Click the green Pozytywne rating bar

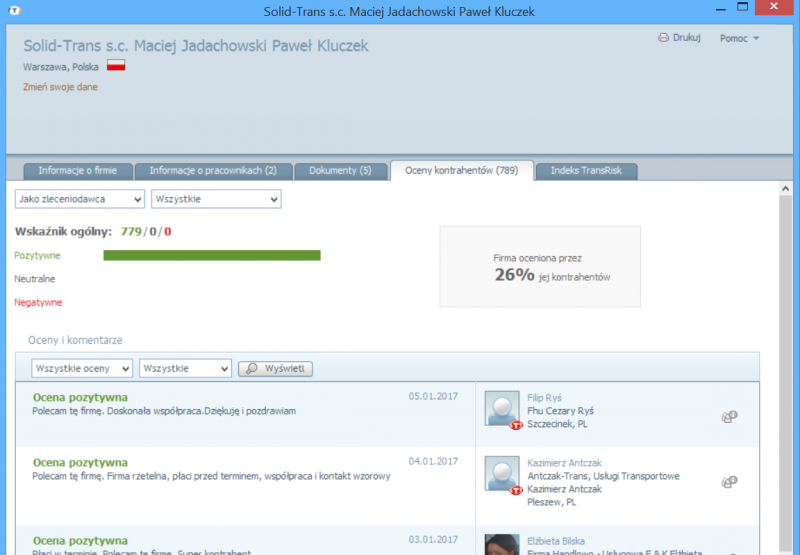(x=212, y=255)
